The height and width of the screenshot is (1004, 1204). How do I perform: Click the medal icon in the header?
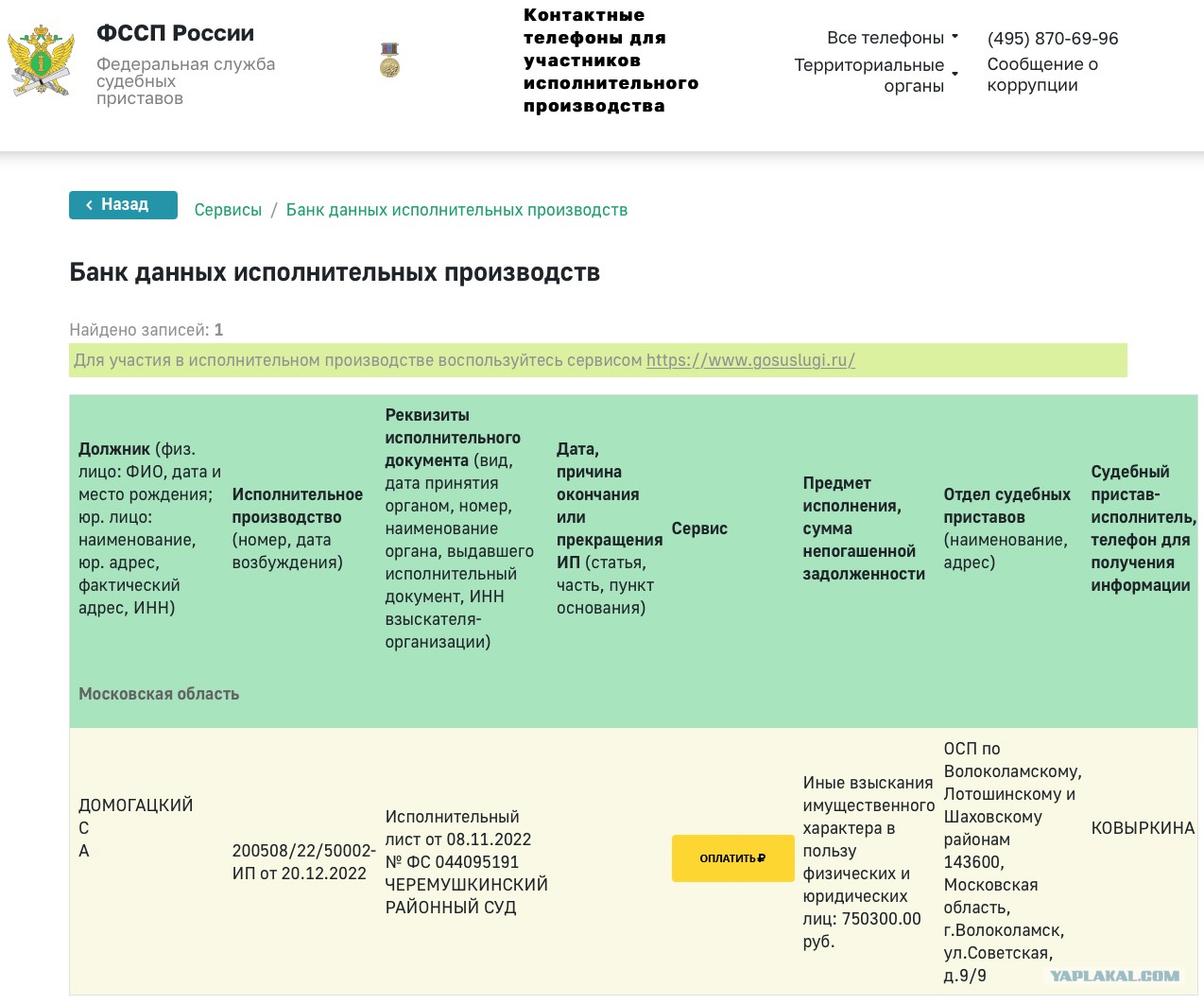point(389,60)
